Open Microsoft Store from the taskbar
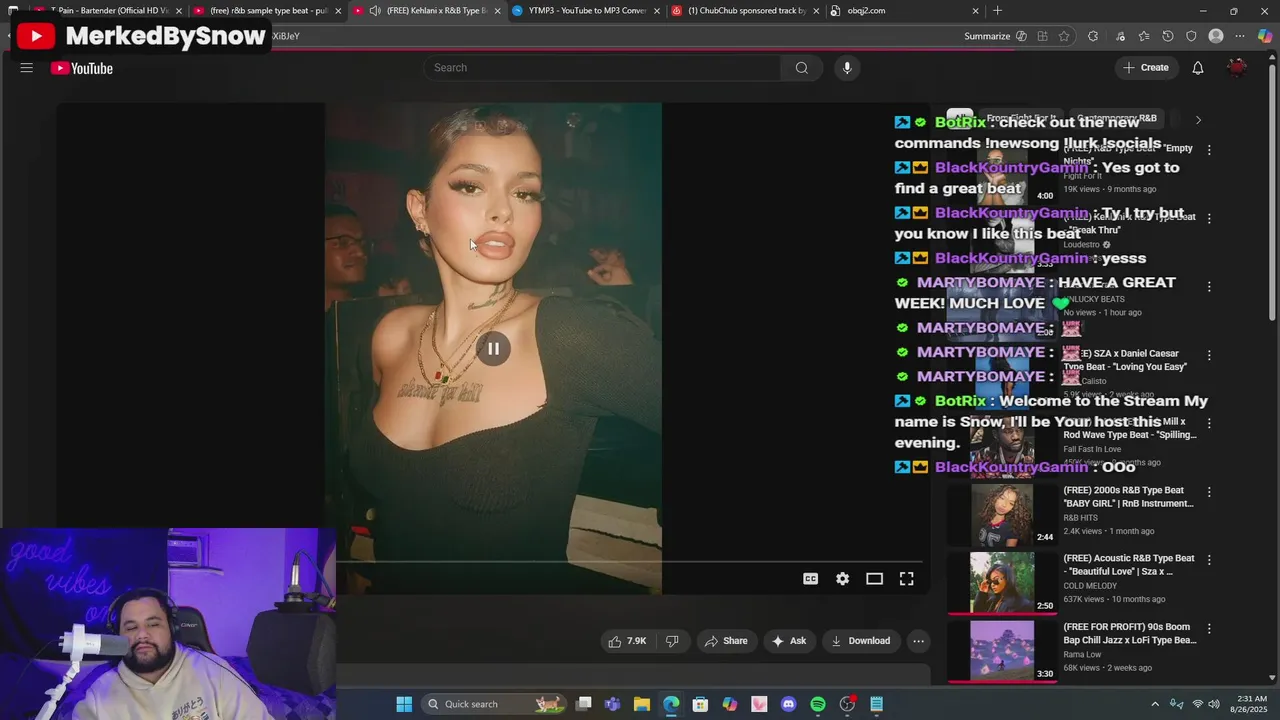 click(x=700, y=704)
